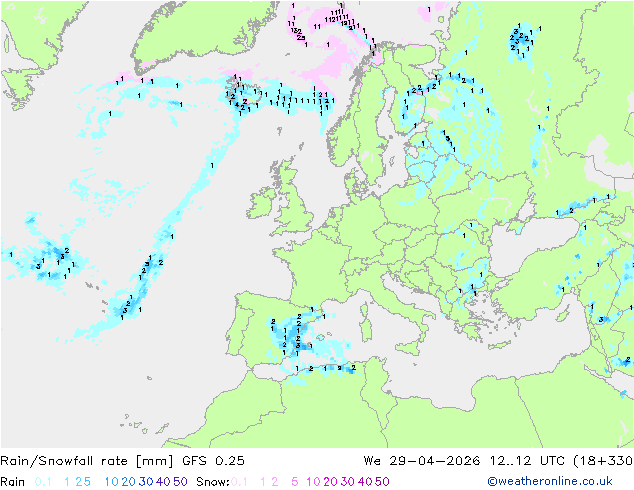The width and height of the screenshot is (634, 490).
Task: Click the weatheronline.co.uk copyright link
Action: click(550, 481)
